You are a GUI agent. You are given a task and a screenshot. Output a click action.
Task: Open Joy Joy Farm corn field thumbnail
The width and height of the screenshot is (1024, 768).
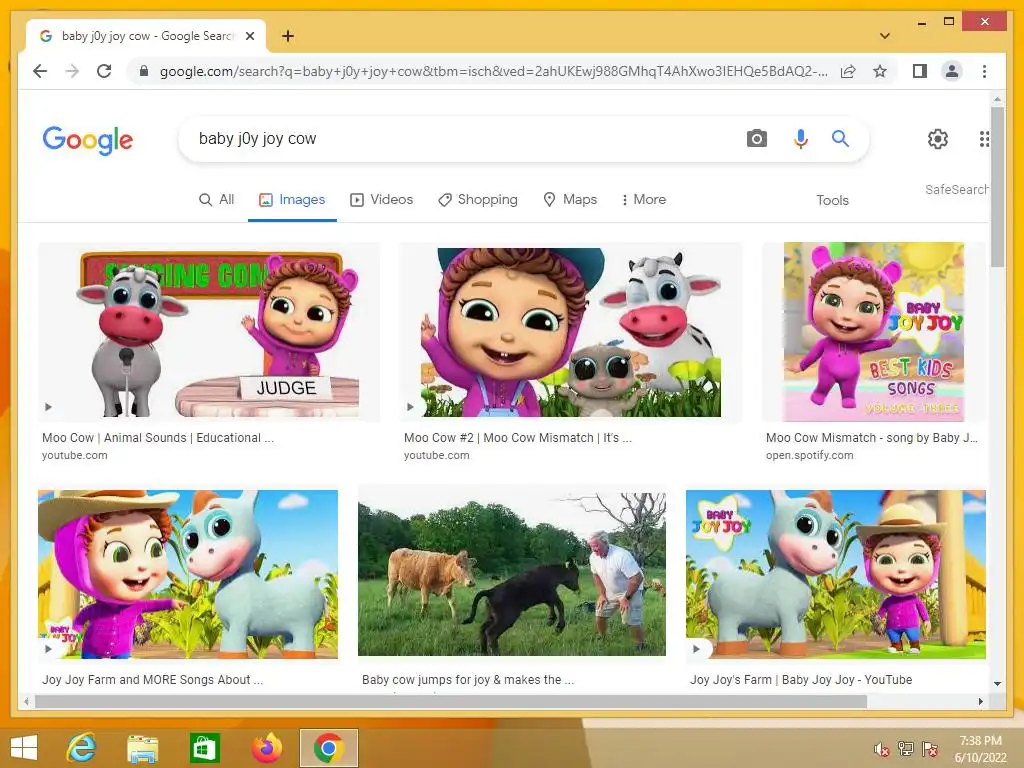point(188,574)
